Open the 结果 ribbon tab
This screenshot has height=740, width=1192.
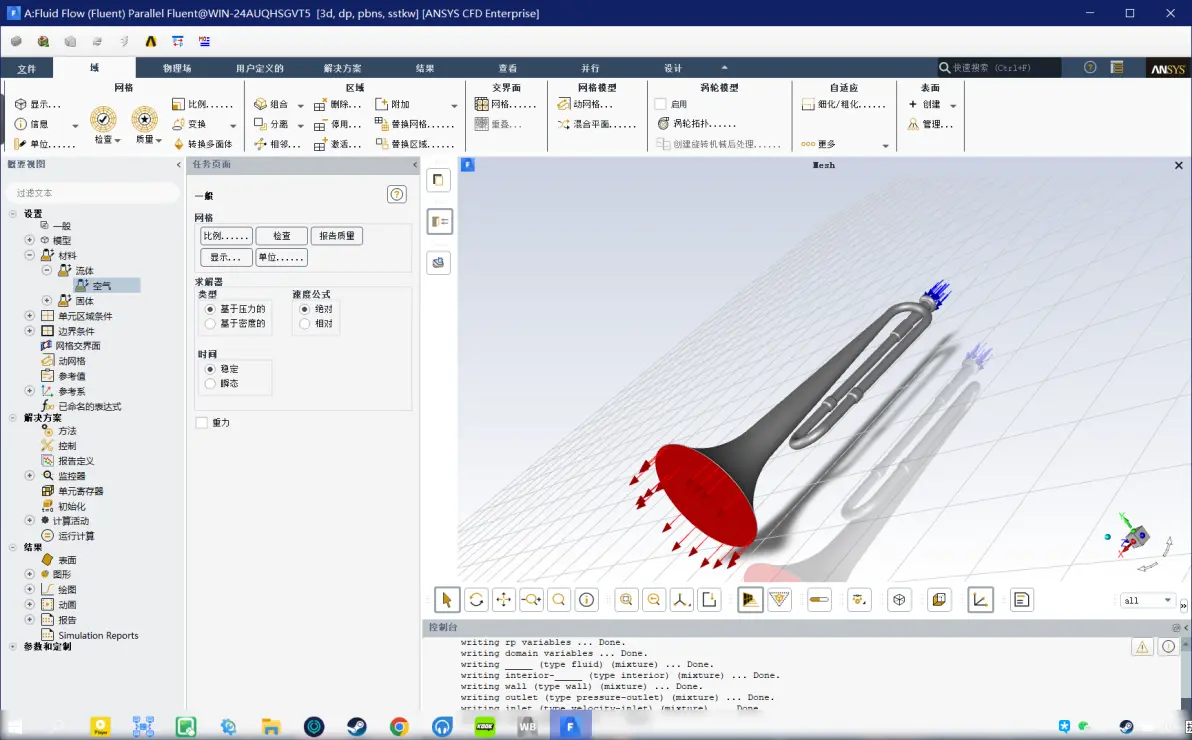point(425,69)
